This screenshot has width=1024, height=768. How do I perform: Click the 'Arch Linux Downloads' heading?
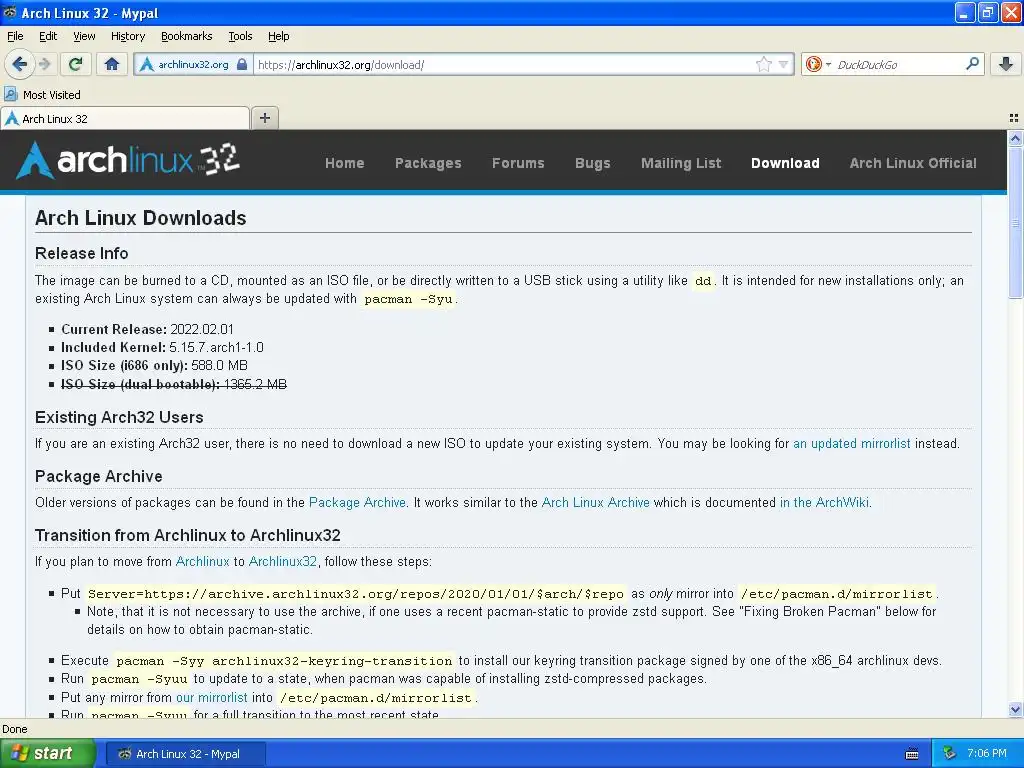click(140, 218)
